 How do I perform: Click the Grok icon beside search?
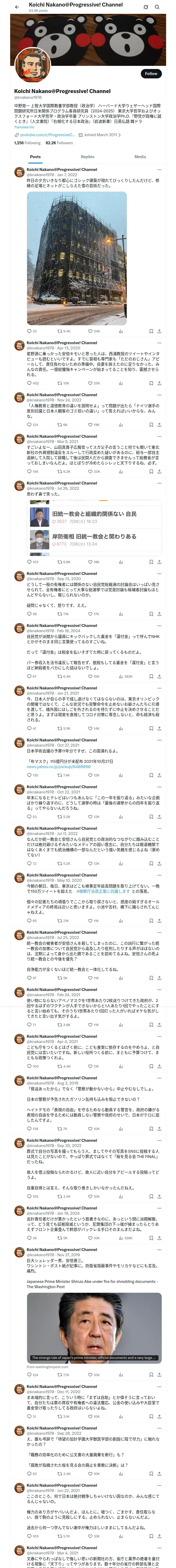click(146, 7)
